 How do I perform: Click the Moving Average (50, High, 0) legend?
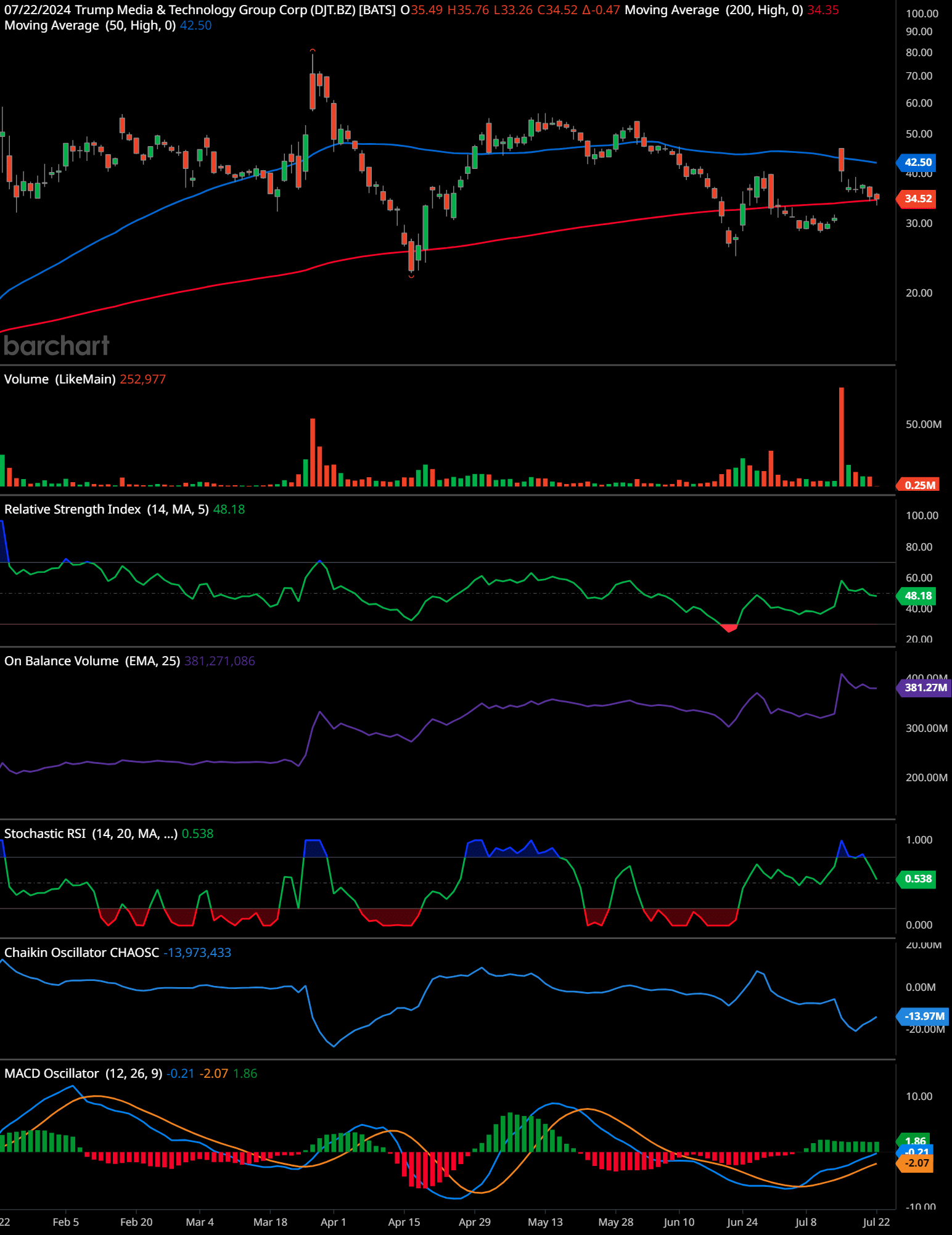click(90, 26)
